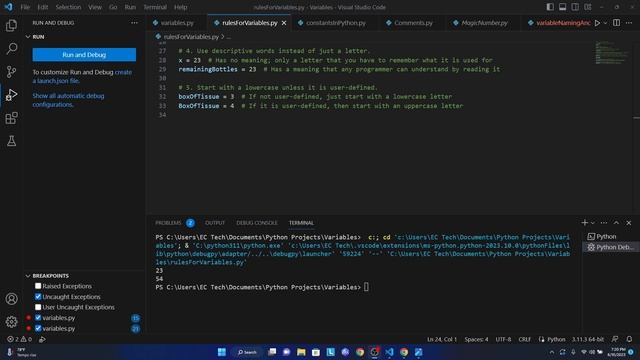640x360 pixels.
Task: Open the Windows Start menu
Action: 222,352
